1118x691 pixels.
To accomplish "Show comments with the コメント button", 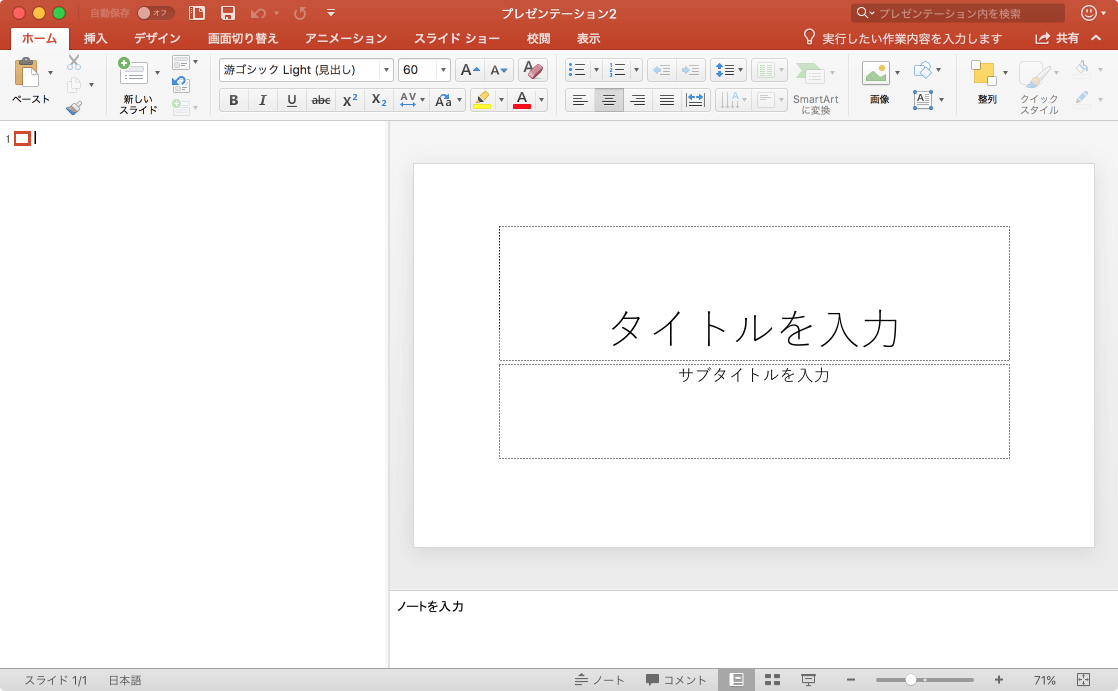I will (676, 680).
